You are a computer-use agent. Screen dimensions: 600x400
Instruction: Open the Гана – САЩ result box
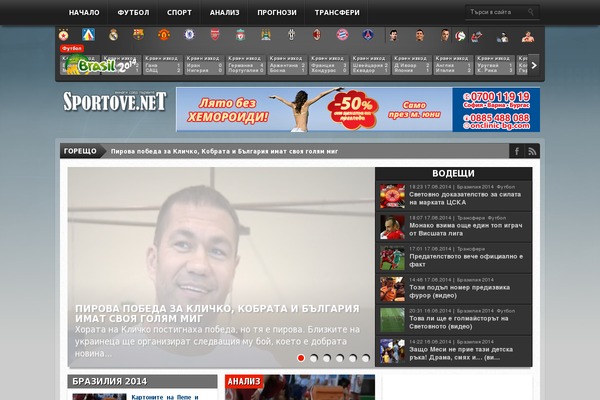point(163,65)
